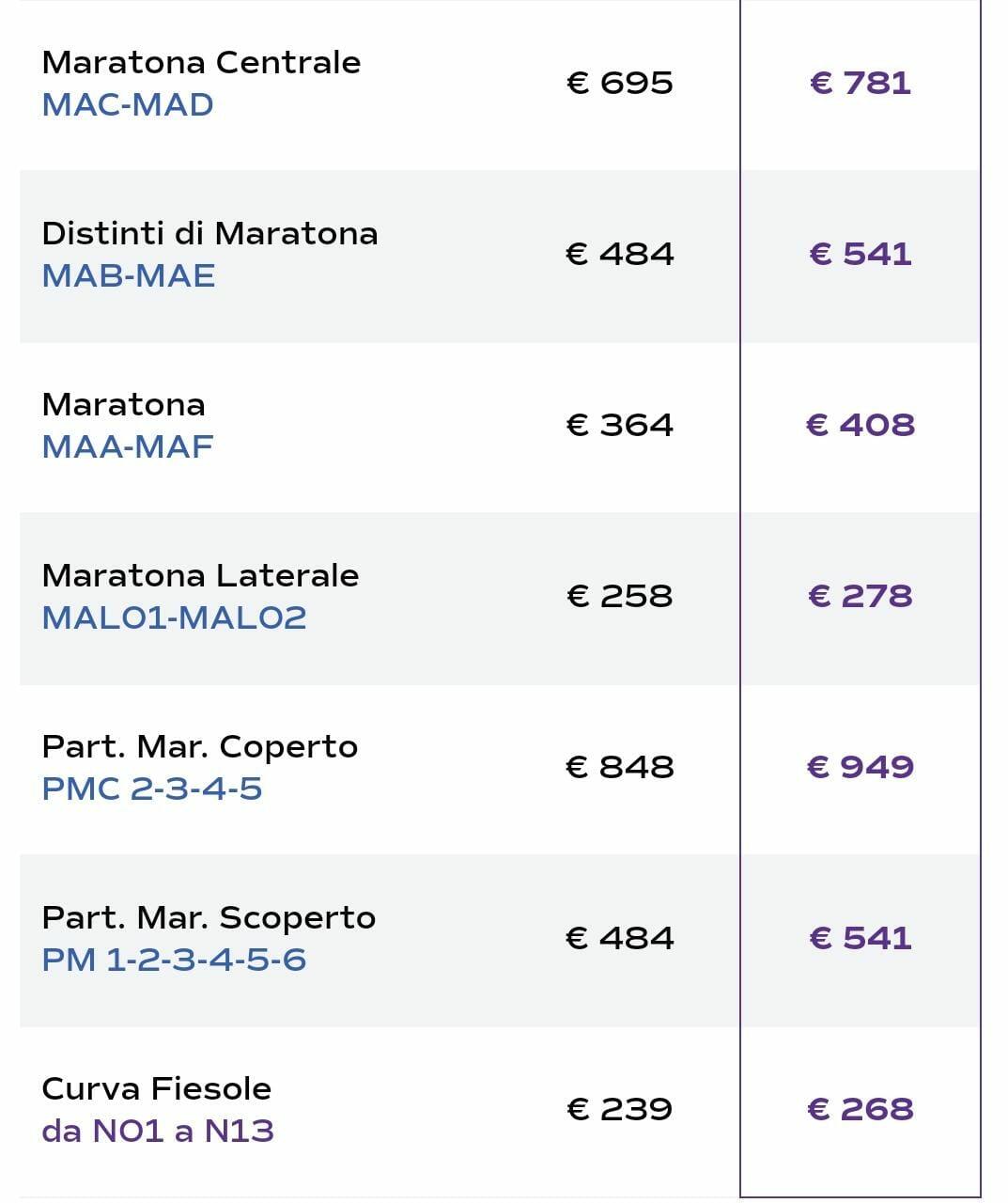Open the MAA-MAF sector link
The height and width of the screenshot is (1203, 1008).
point(128,446)
